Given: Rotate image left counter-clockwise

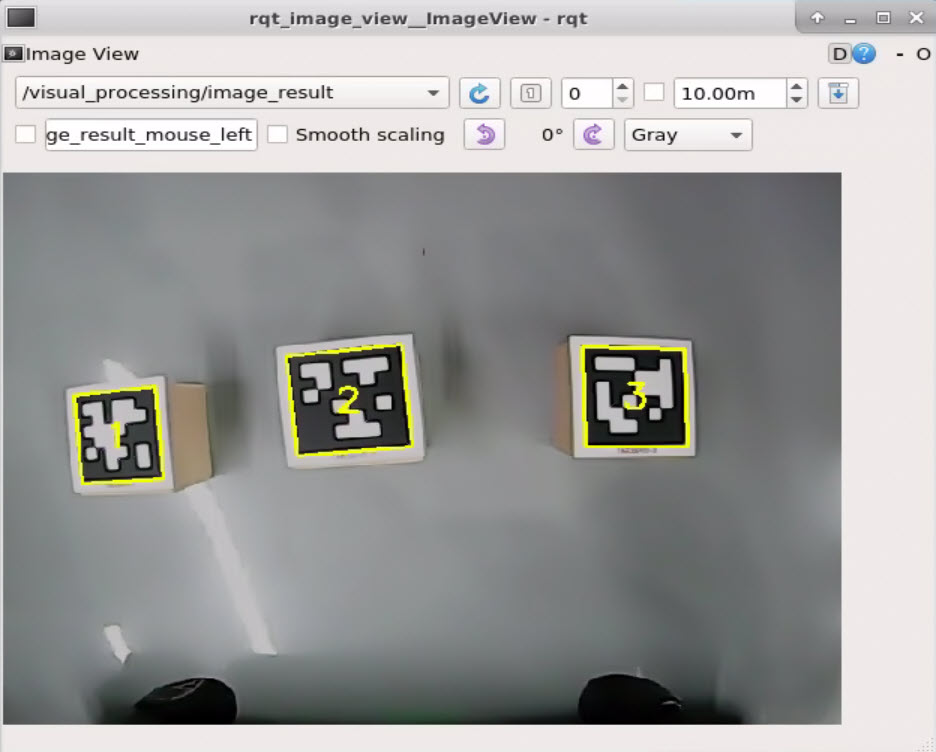Looking at the screenshot, I should coord(484,134).
